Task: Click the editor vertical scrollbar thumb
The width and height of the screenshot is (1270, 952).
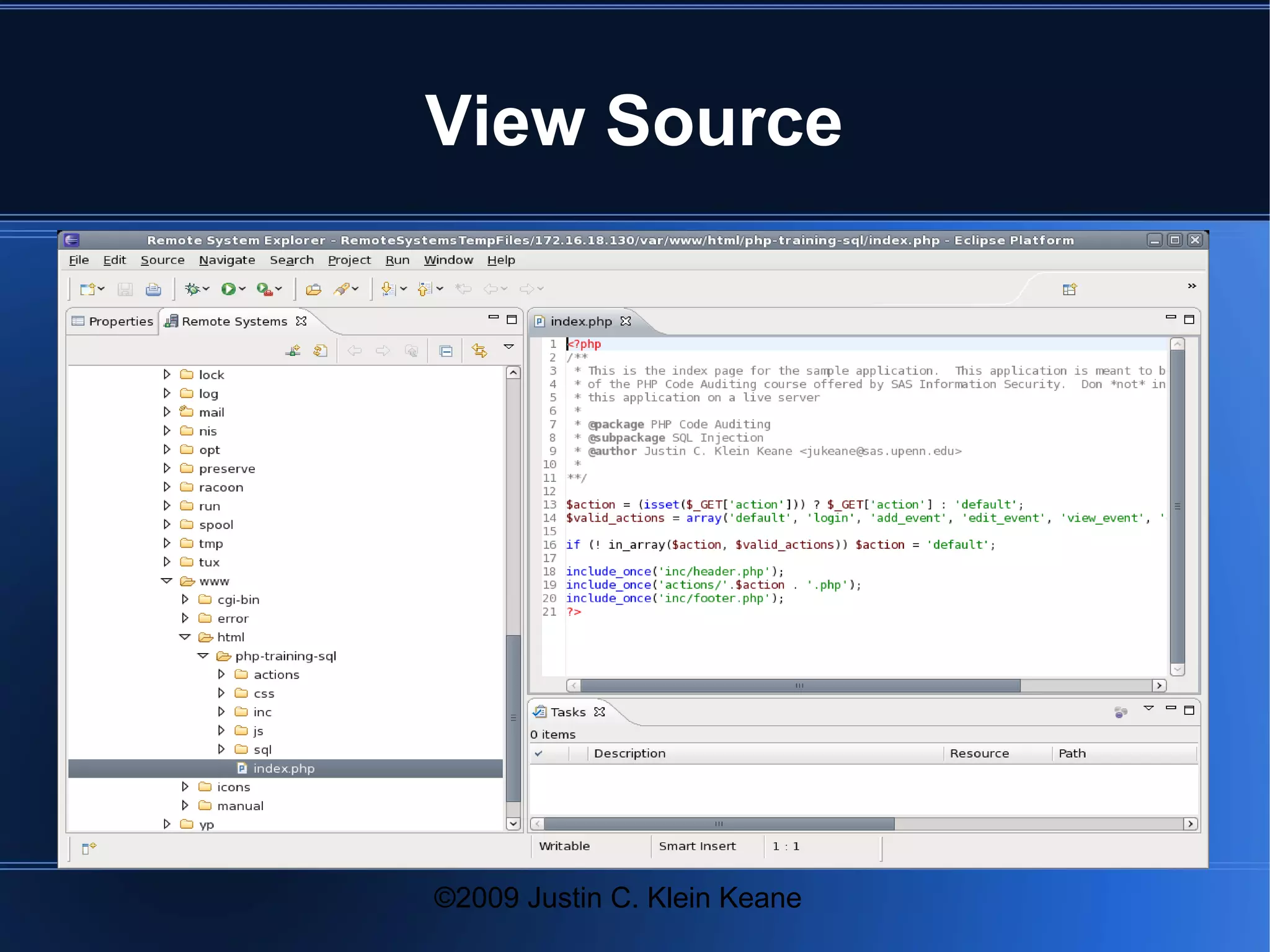Action: click(x=1178, y=505)
